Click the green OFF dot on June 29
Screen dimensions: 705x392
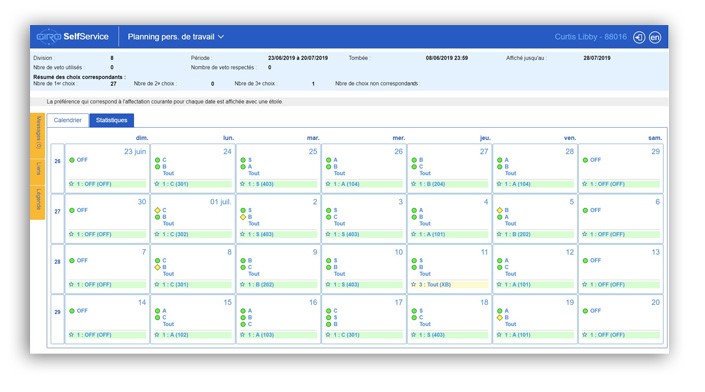coord(585,160)
